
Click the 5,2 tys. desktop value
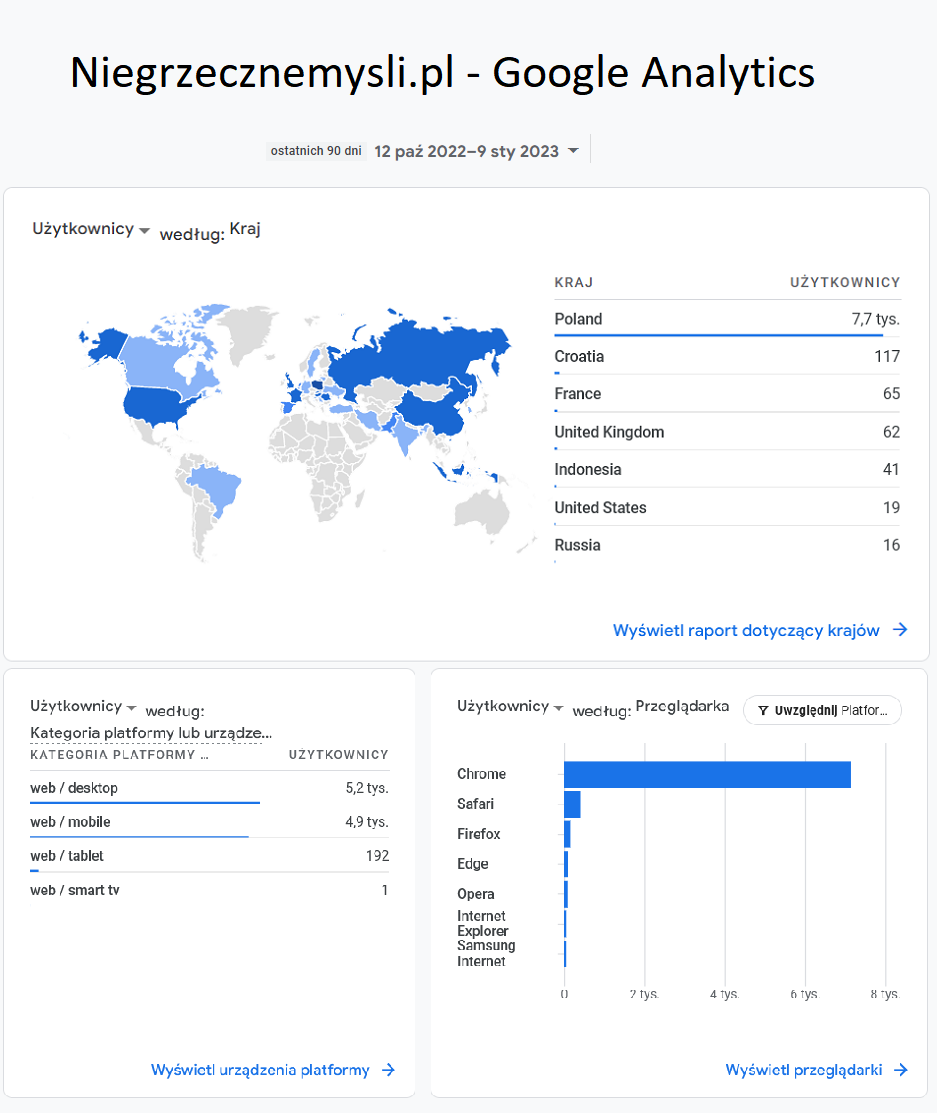367,788
